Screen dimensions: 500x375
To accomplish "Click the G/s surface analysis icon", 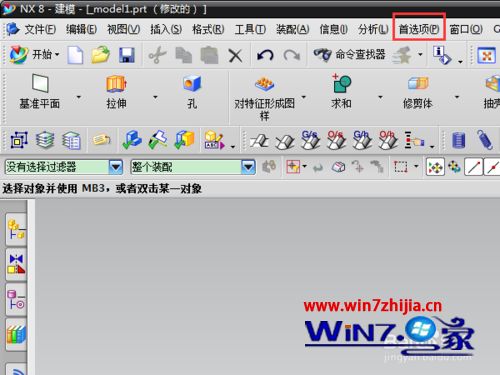I will (310, 139).
